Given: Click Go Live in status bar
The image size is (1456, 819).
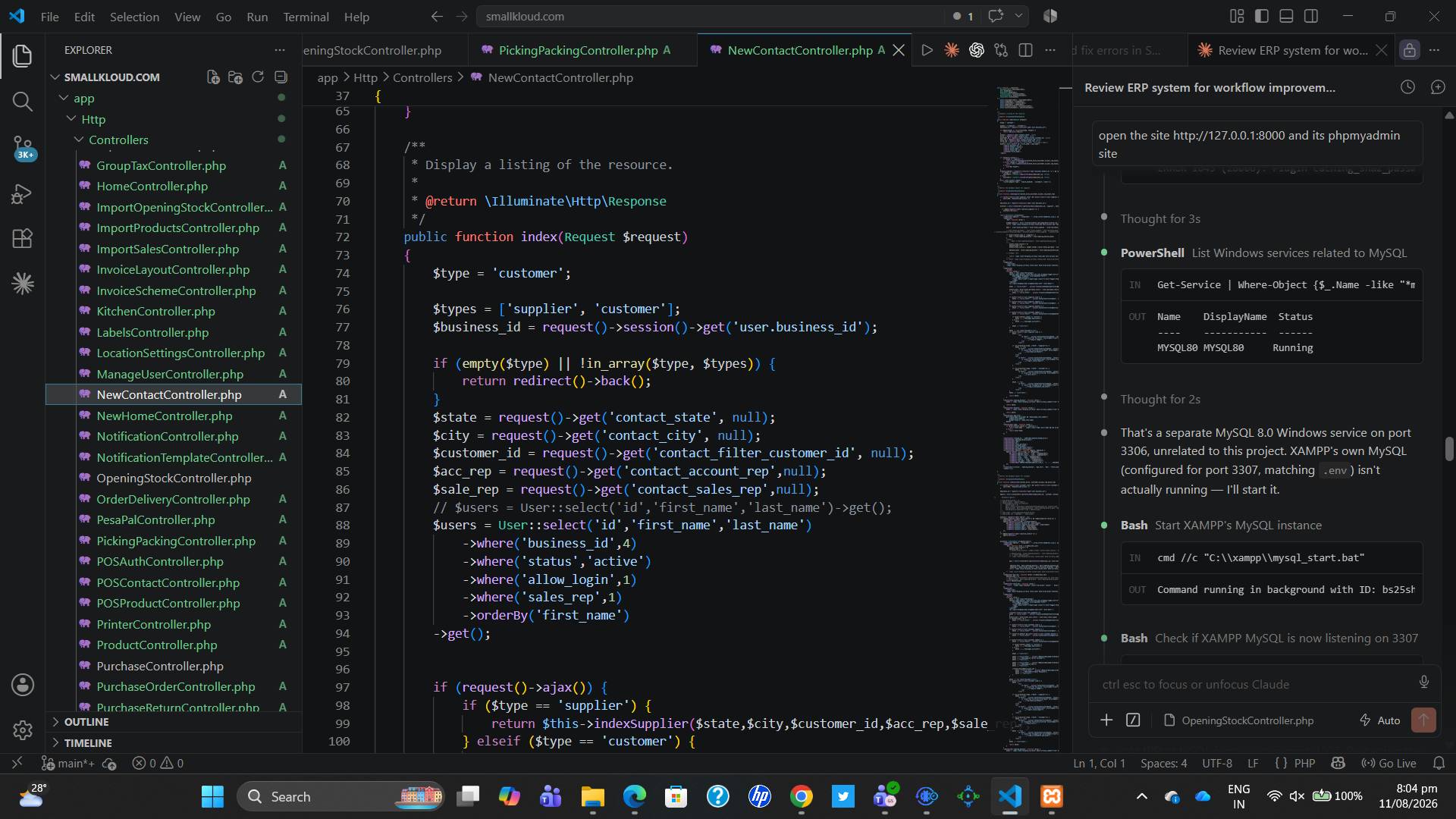Looking at the screenshot, I should coord(1389,764).
